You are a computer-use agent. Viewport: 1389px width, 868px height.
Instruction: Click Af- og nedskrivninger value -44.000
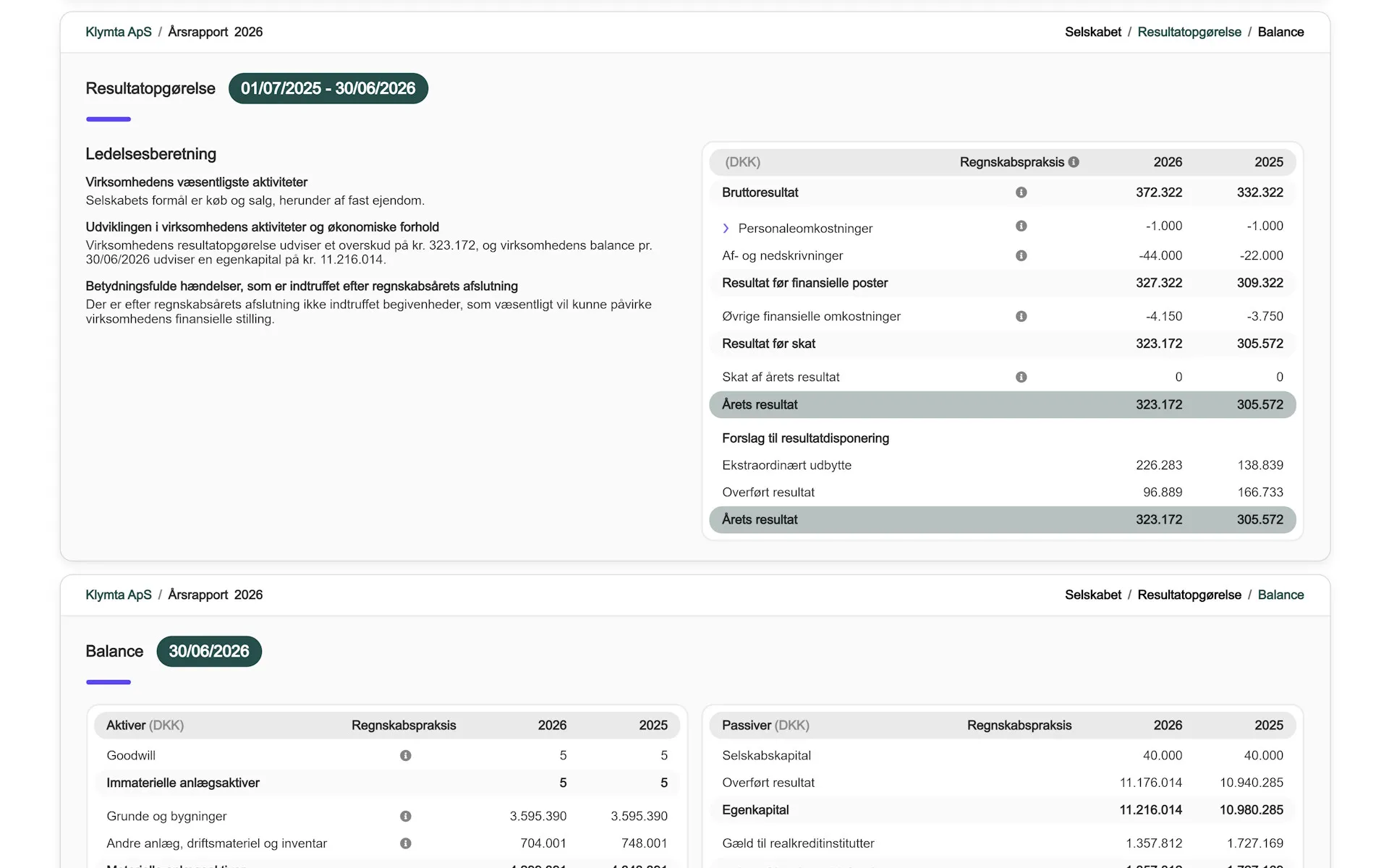[x=1160, y=255]
